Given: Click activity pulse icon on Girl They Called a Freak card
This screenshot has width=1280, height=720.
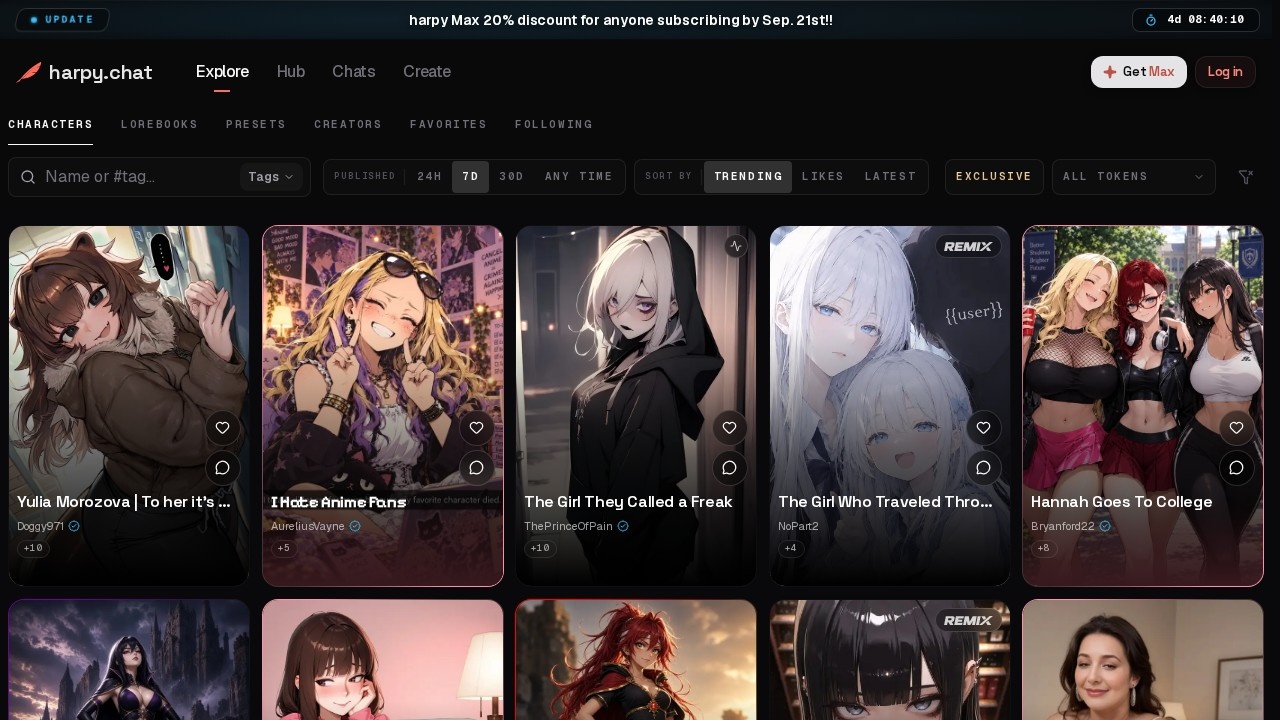Looking at the screenshot, I should [x=736, y=246].
